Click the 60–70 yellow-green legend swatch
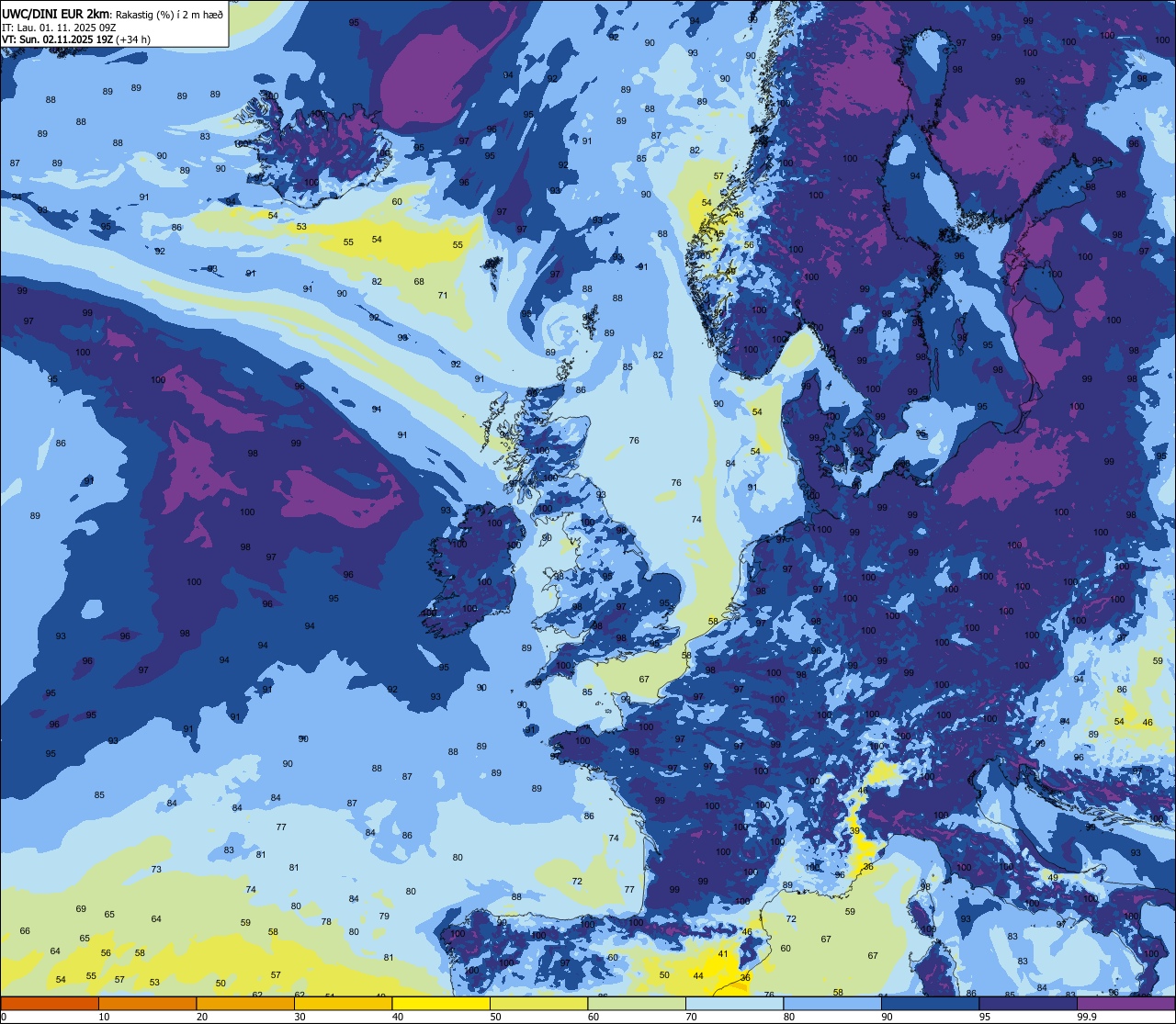 coord(637,1003)
